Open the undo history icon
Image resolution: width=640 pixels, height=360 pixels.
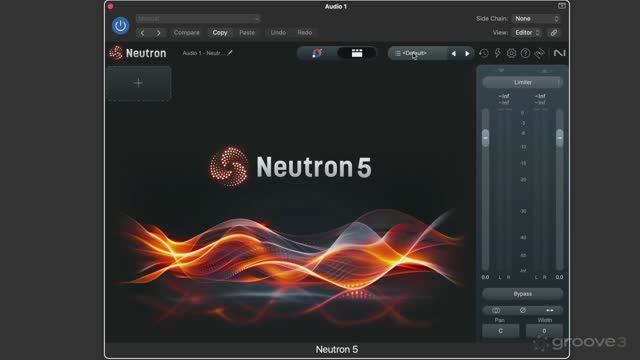click(484, 53)
